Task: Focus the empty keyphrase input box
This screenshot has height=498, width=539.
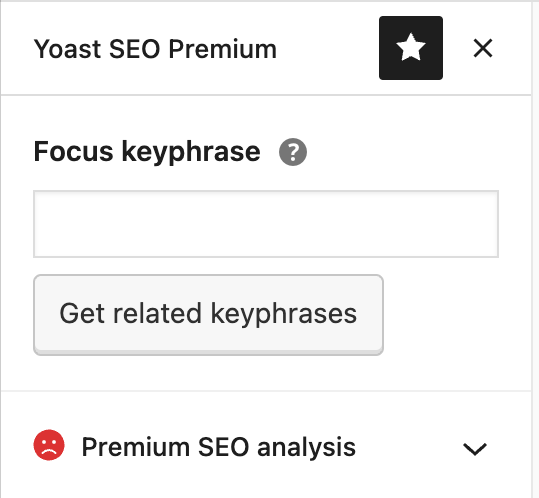Action: click(266, 224)
